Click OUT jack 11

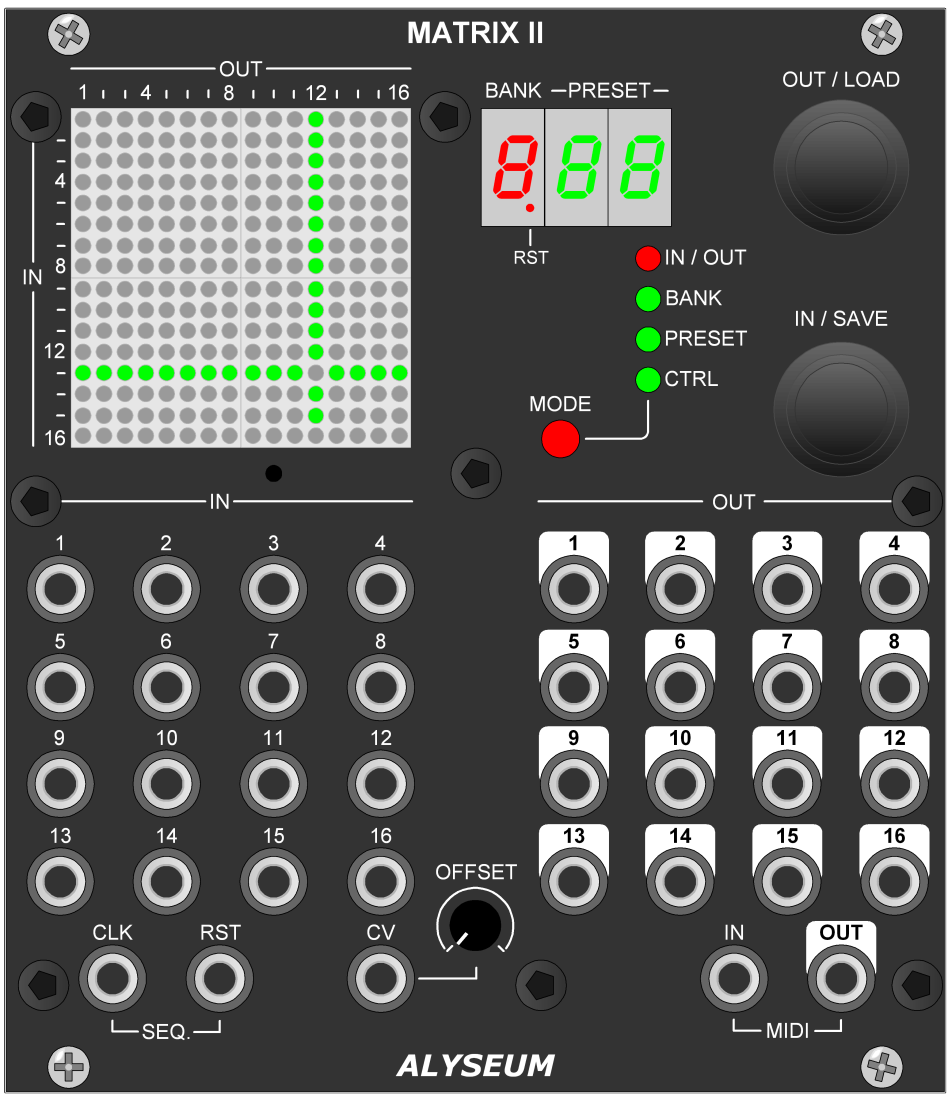[787, 784]
